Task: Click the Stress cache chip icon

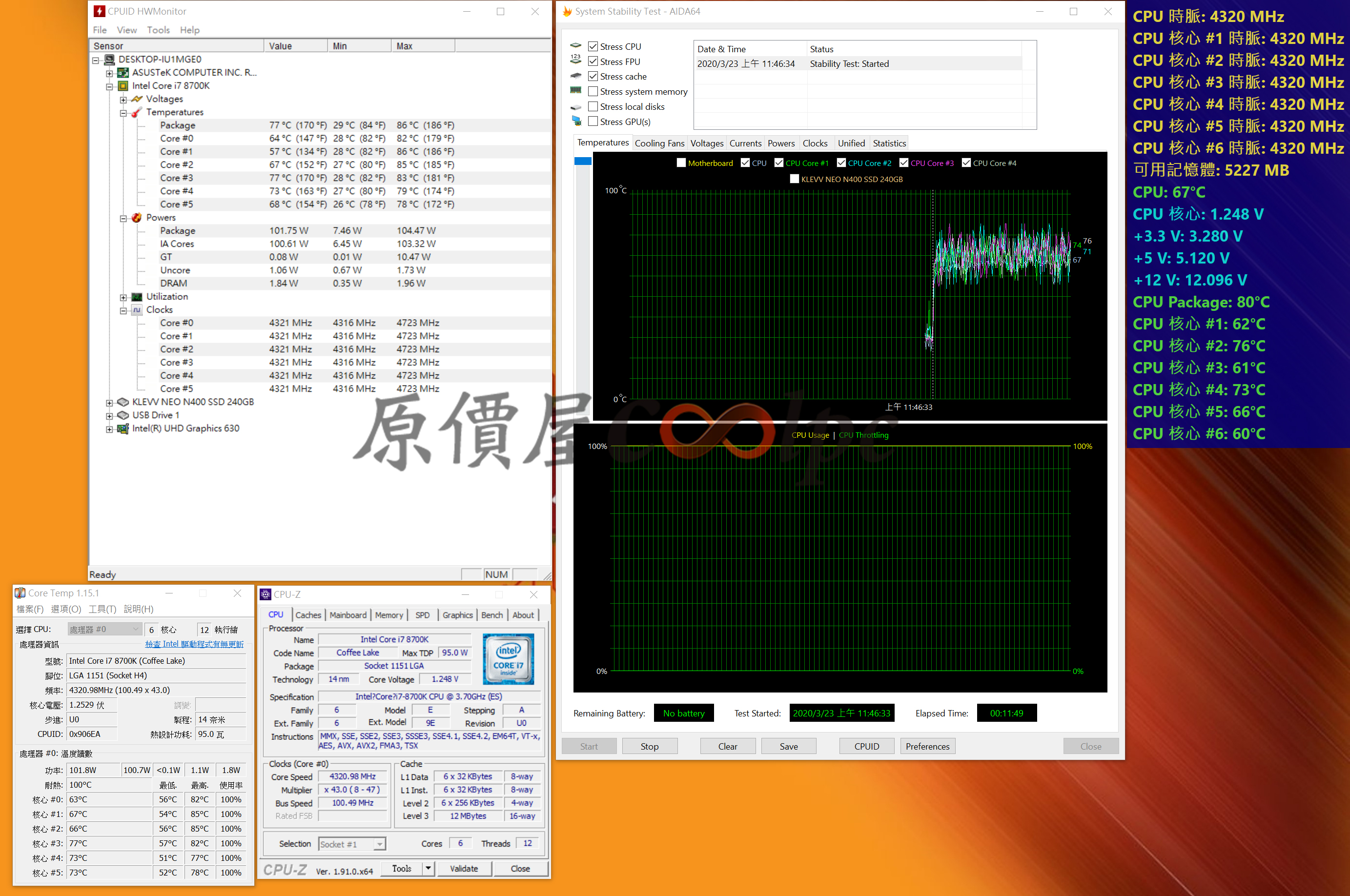Action: tap(576, 76)
